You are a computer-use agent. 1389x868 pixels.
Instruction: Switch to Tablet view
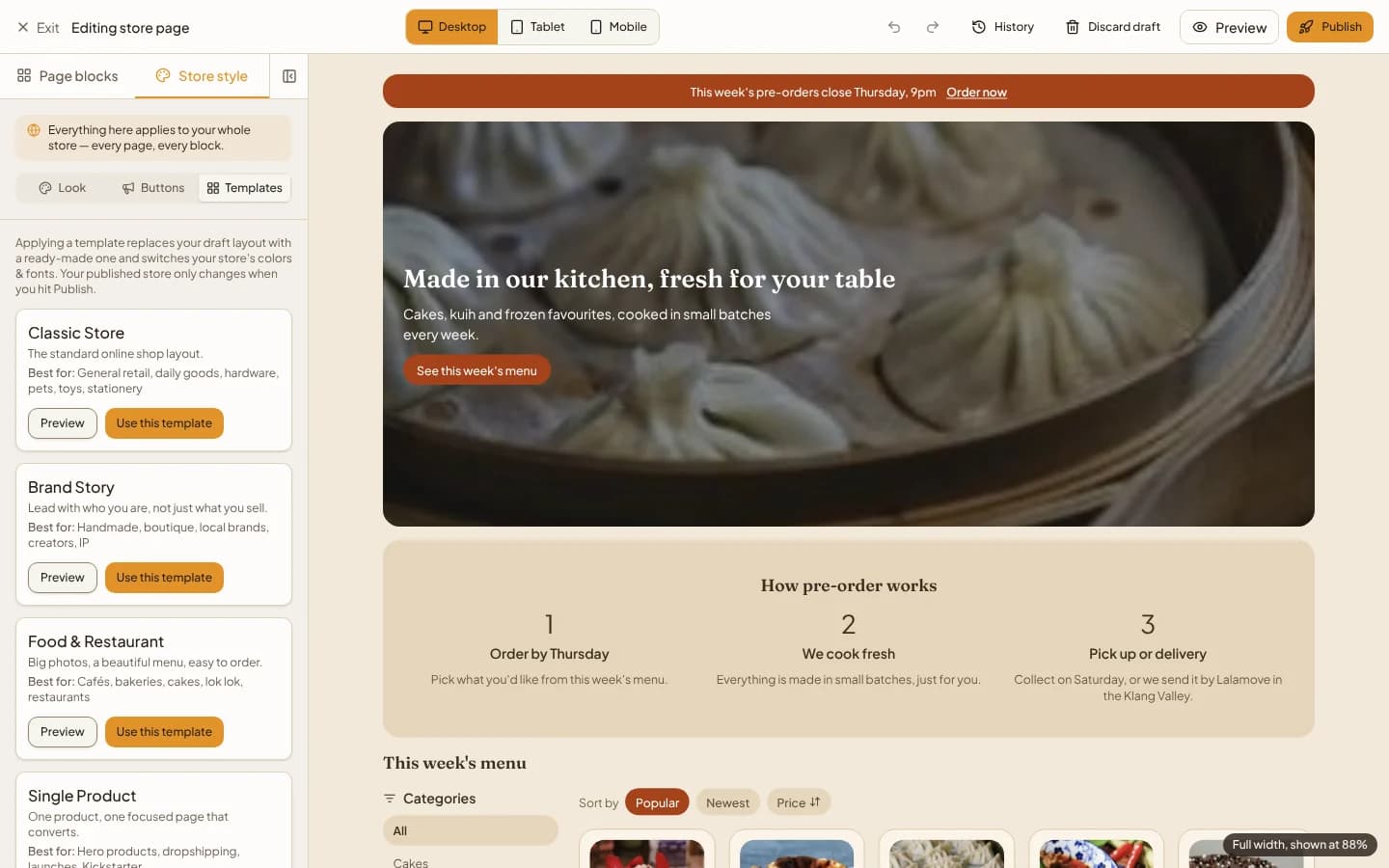pyautogui.click(x=537, y=27)
